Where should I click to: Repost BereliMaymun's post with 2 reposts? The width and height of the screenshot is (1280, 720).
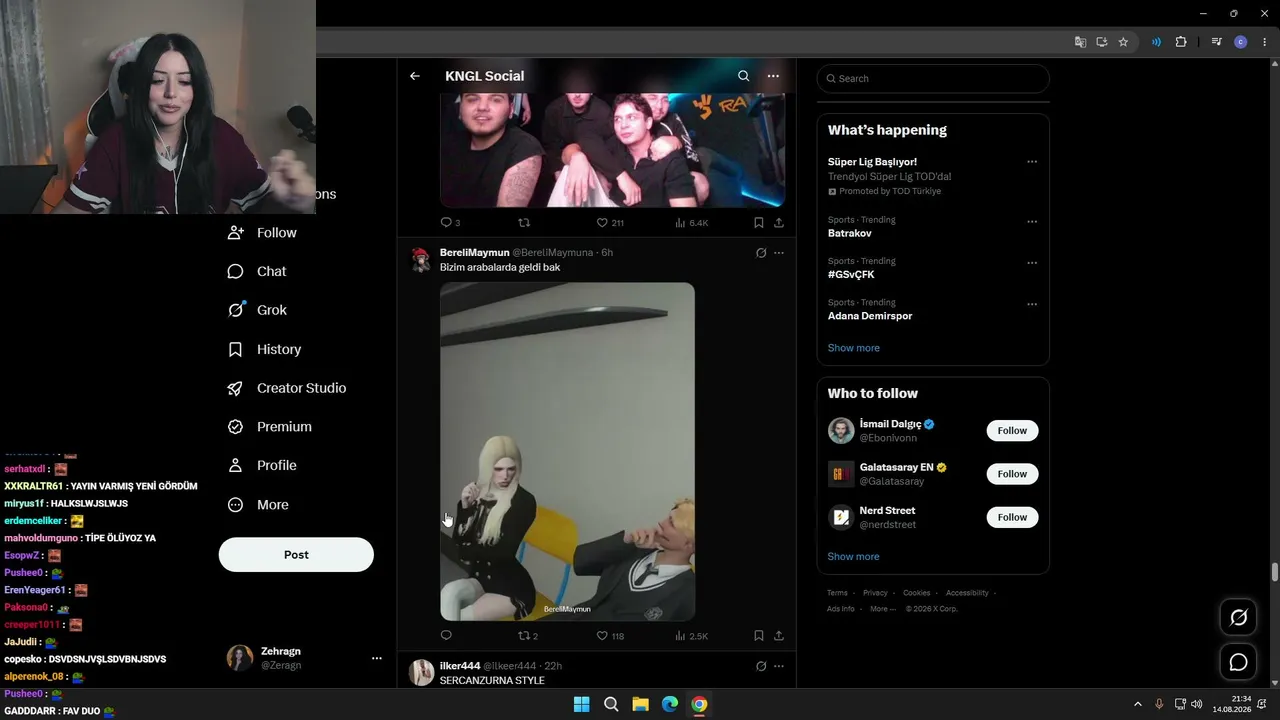528,636
